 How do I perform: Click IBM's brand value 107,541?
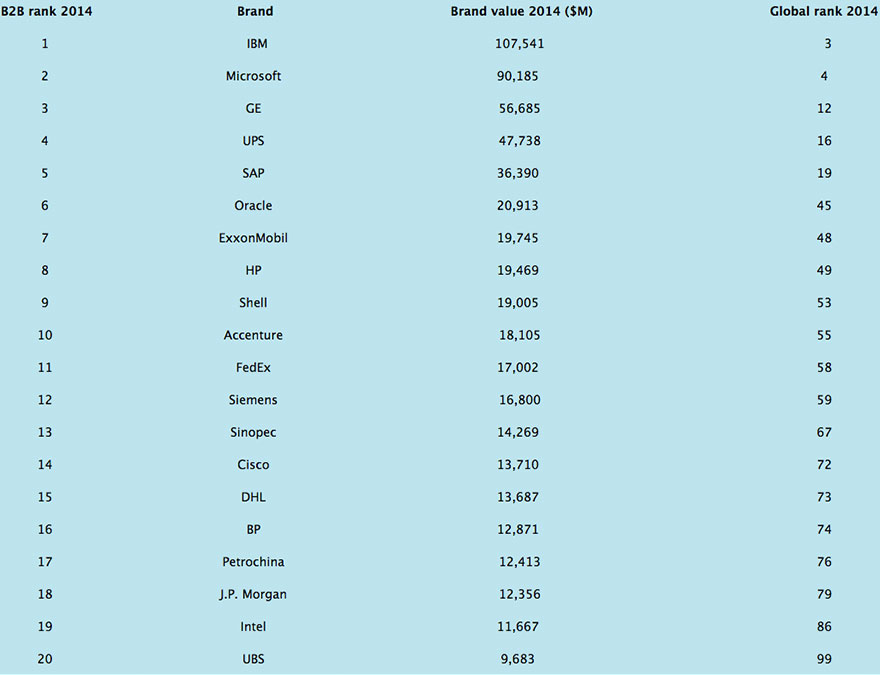point(519,44)
